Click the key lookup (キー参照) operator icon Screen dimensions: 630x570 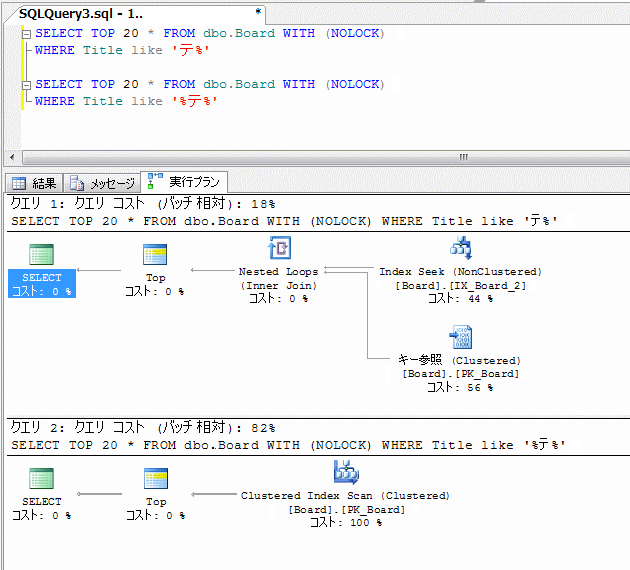coord(460,337)
